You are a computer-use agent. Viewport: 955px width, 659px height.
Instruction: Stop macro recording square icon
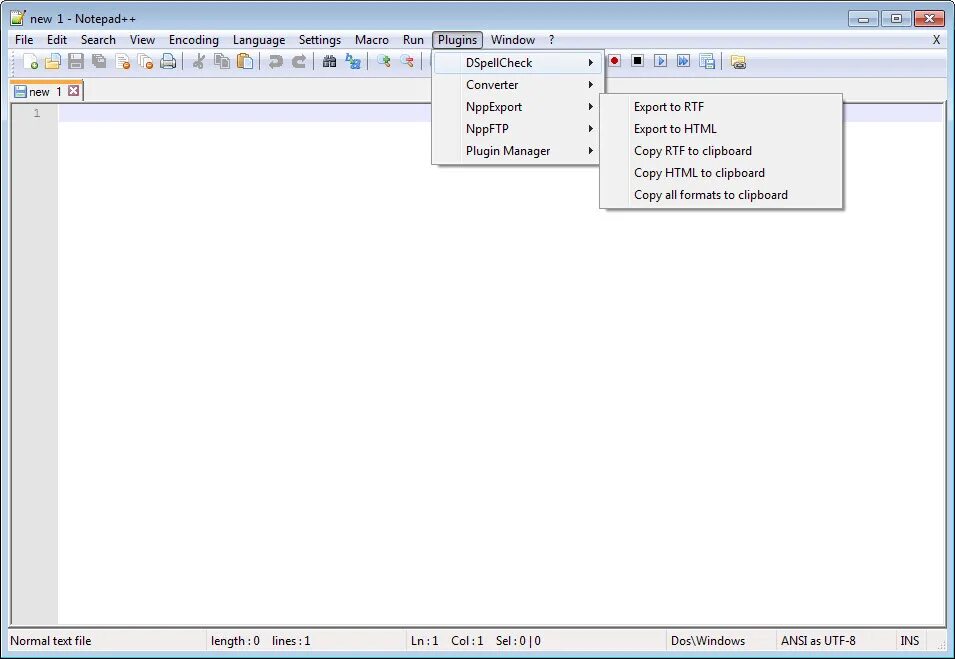point(637,61)
